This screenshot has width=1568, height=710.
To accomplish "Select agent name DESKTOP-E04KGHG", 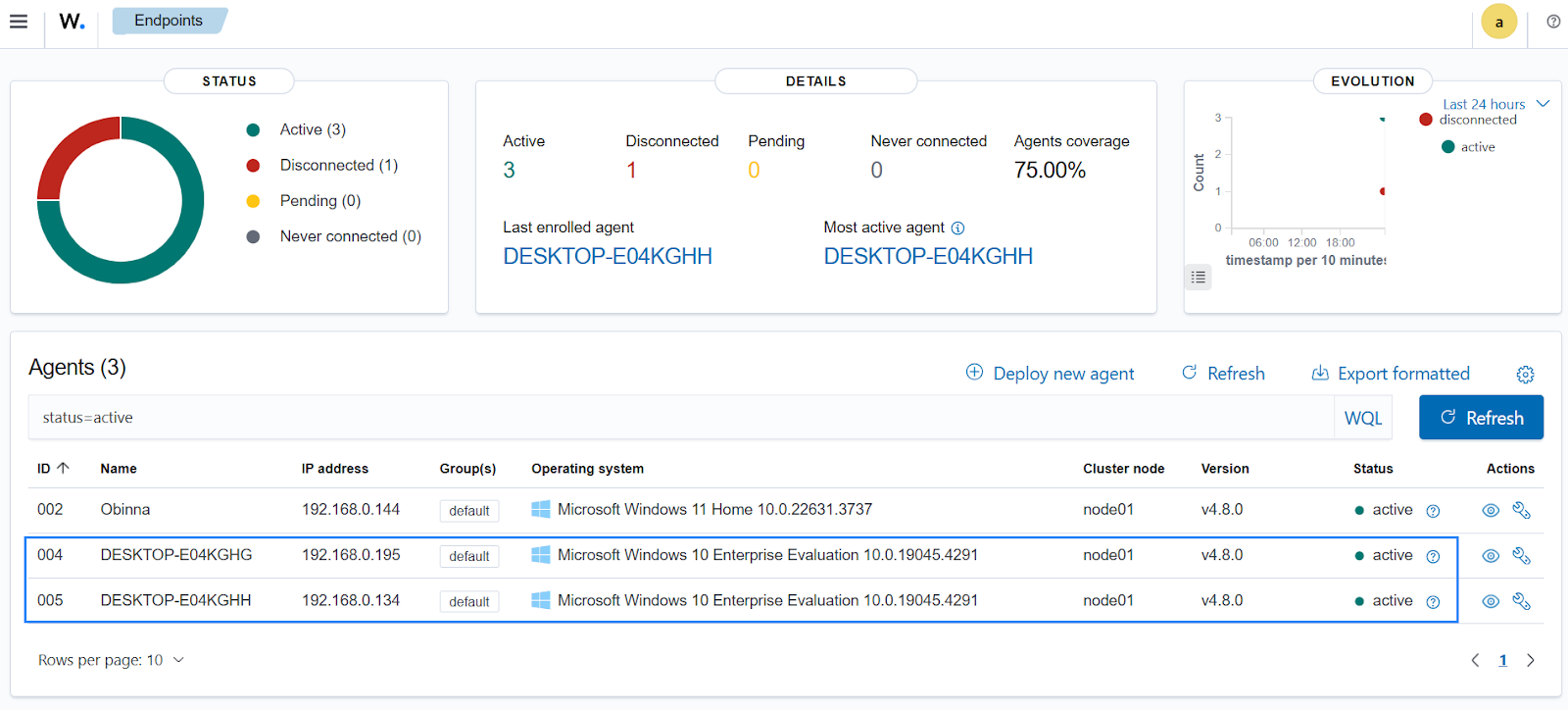I will tap(176, 555).
